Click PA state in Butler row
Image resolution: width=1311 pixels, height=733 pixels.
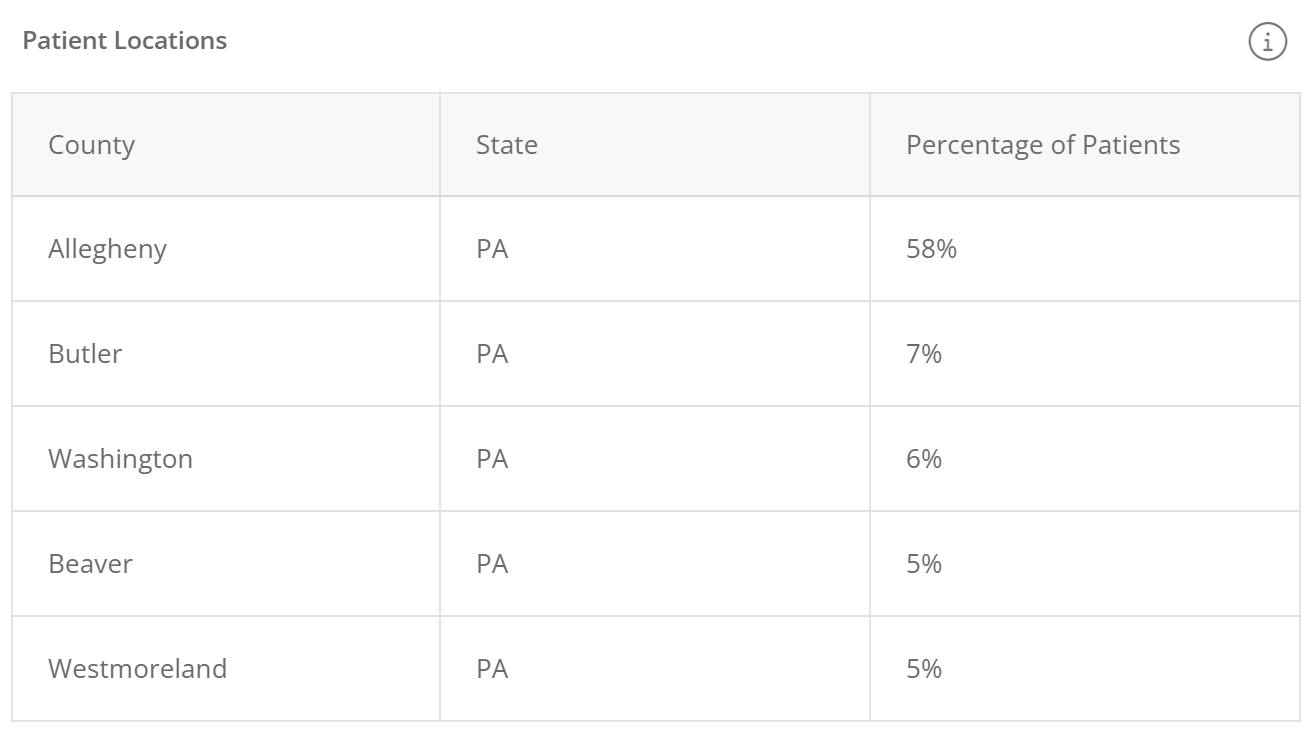492,354
